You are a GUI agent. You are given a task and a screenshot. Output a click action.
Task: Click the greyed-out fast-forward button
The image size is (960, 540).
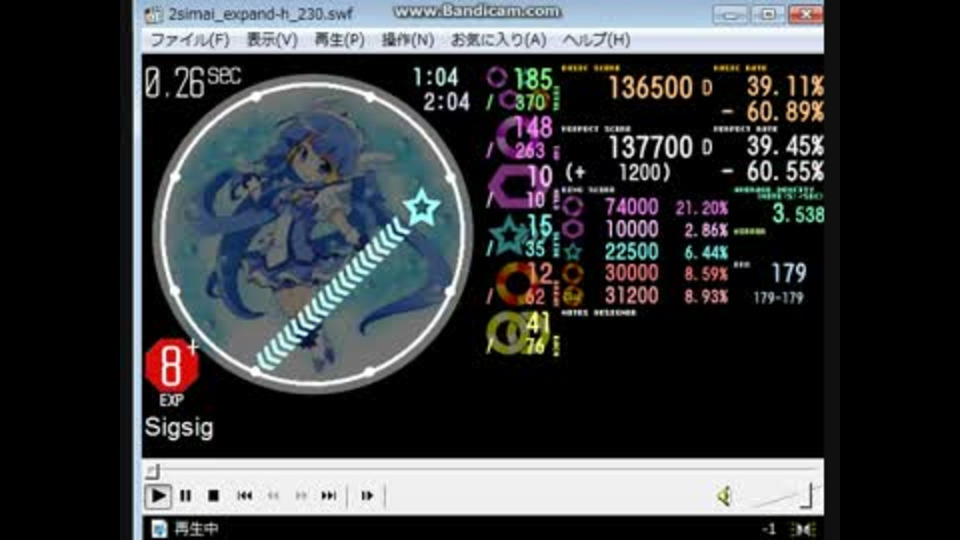coord(301,496)
